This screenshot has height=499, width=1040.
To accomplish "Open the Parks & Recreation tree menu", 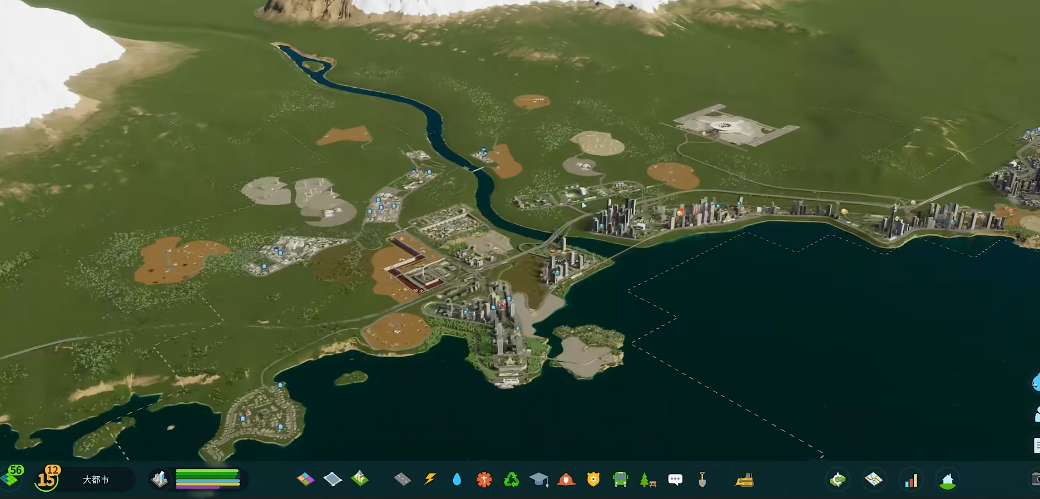I will click(x=648, y=479).
